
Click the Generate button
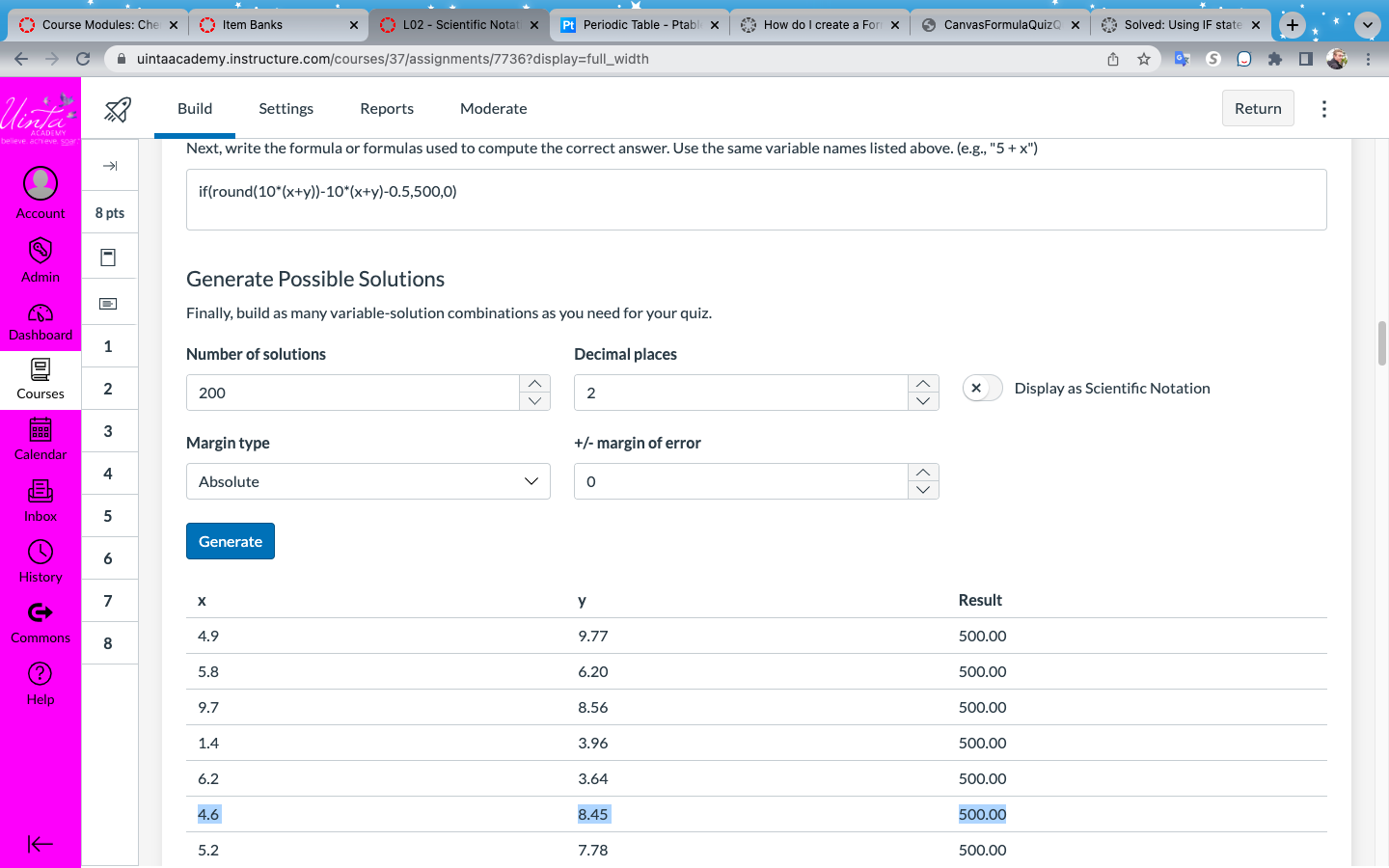[x=230, y=541]
